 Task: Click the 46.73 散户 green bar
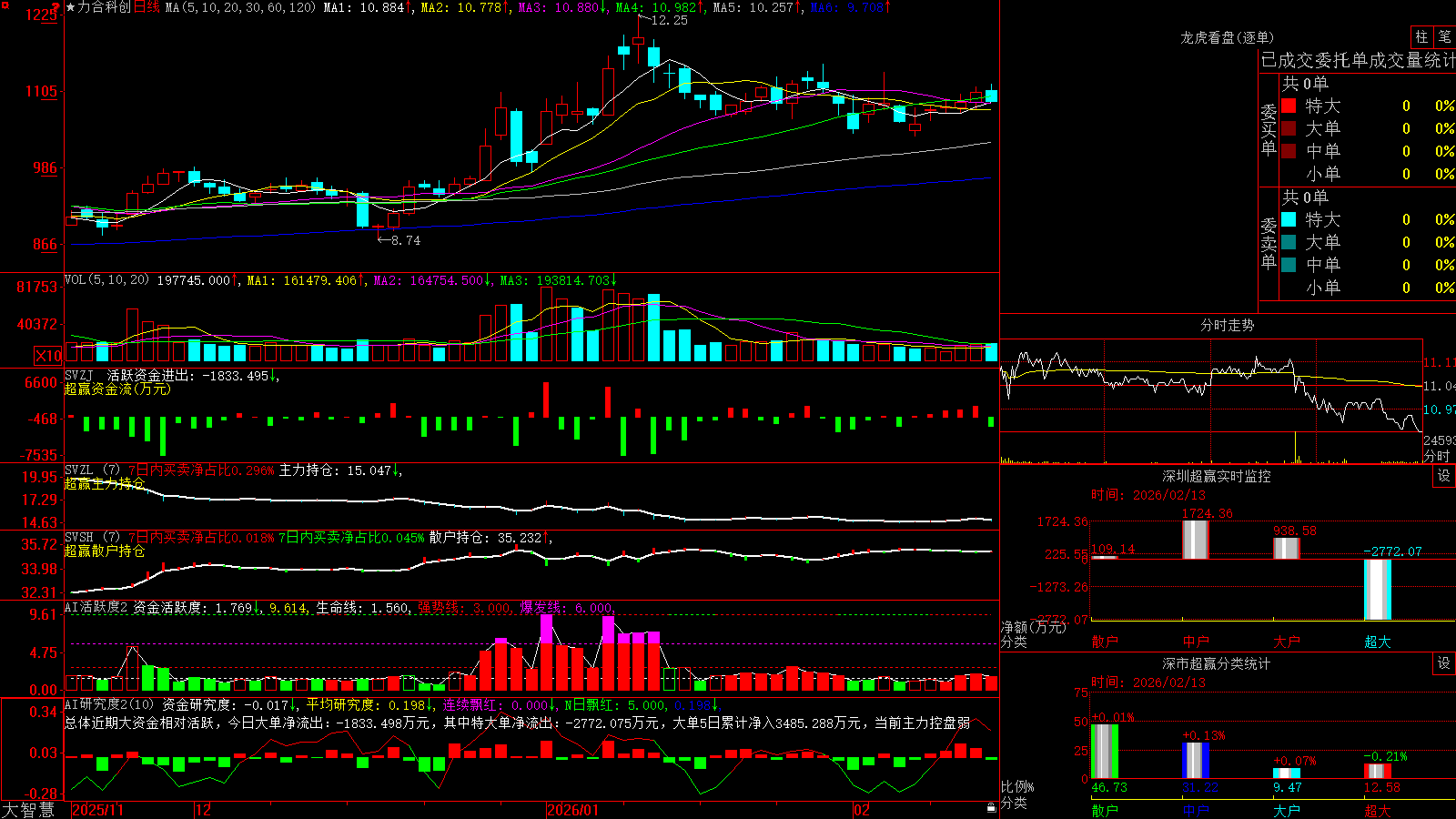point(1105,752)
